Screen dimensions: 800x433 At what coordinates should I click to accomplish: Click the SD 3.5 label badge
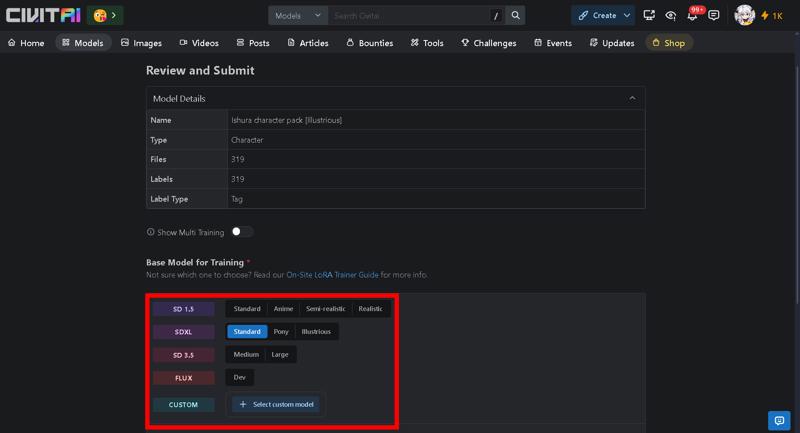183,355
